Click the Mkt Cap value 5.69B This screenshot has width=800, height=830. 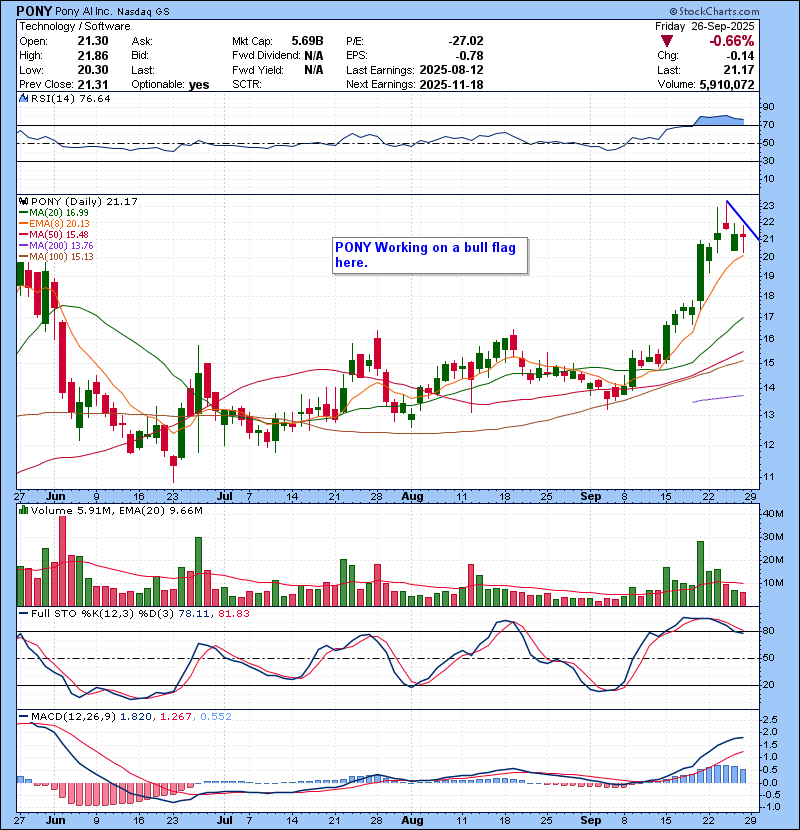tap(307, 41)
